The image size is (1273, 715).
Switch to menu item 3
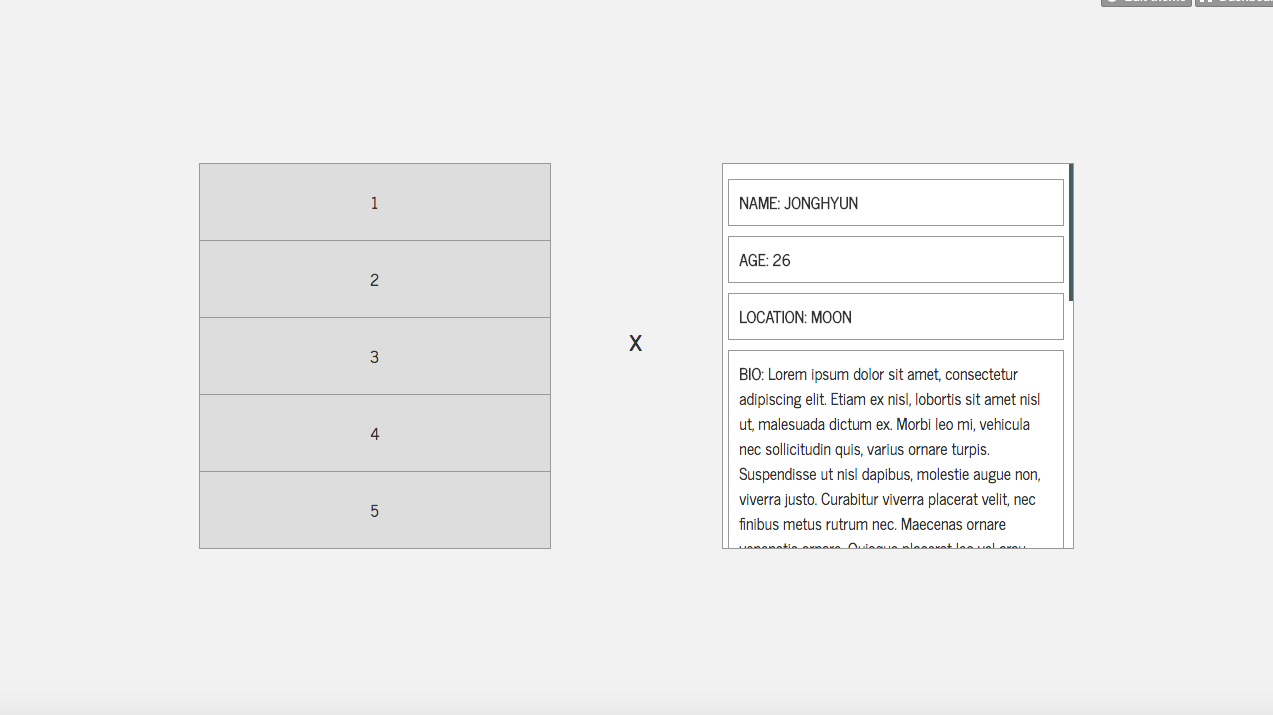coord(374,357)
